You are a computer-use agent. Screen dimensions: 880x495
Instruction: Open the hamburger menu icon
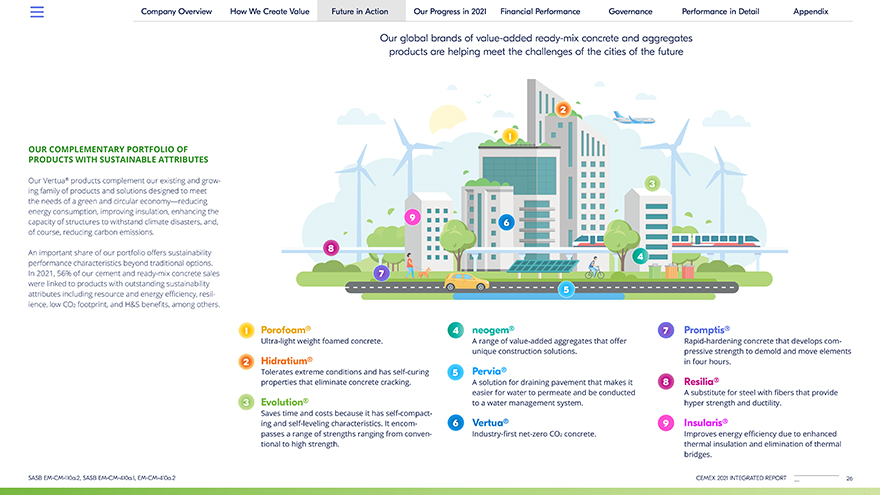37,12
